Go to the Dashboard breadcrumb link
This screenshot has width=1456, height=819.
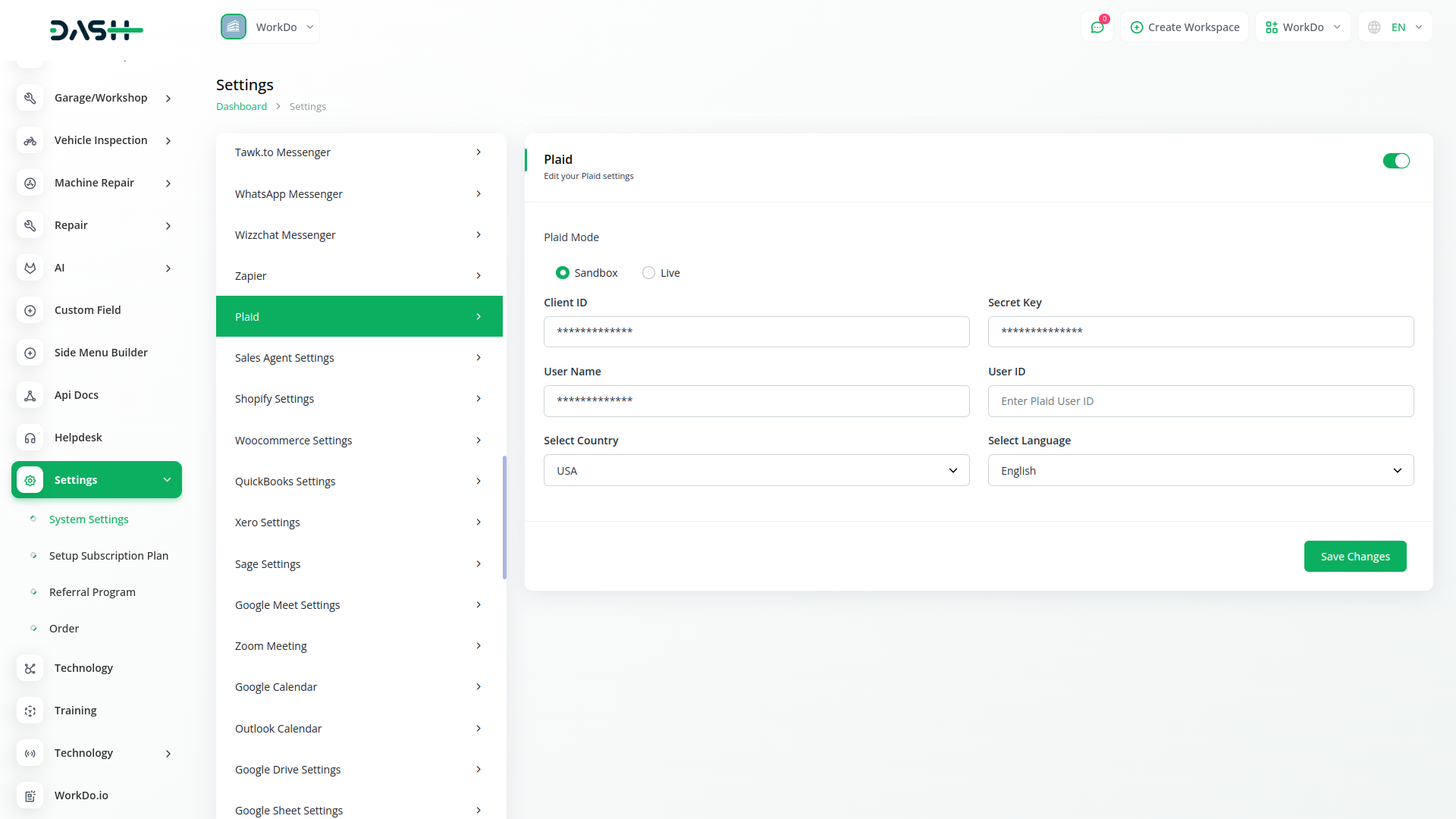(241, 107)
